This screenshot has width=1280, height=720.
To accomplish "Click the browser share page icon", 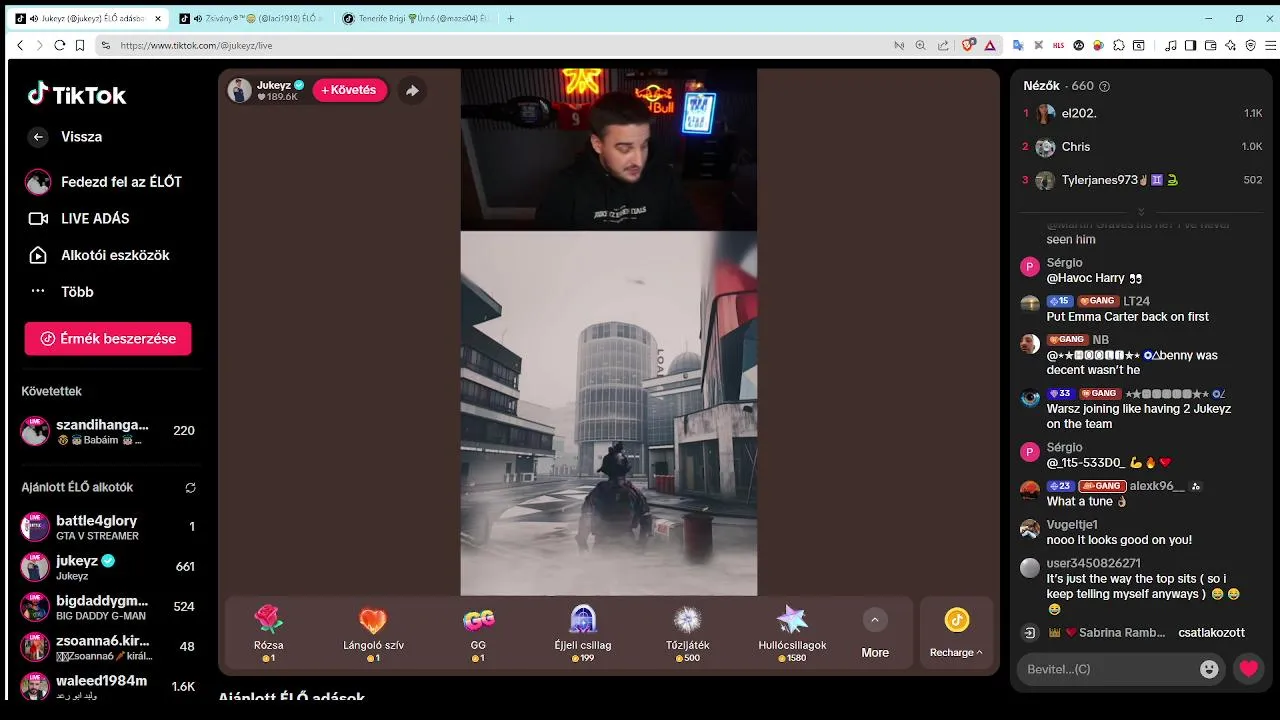I will point(943,45).
